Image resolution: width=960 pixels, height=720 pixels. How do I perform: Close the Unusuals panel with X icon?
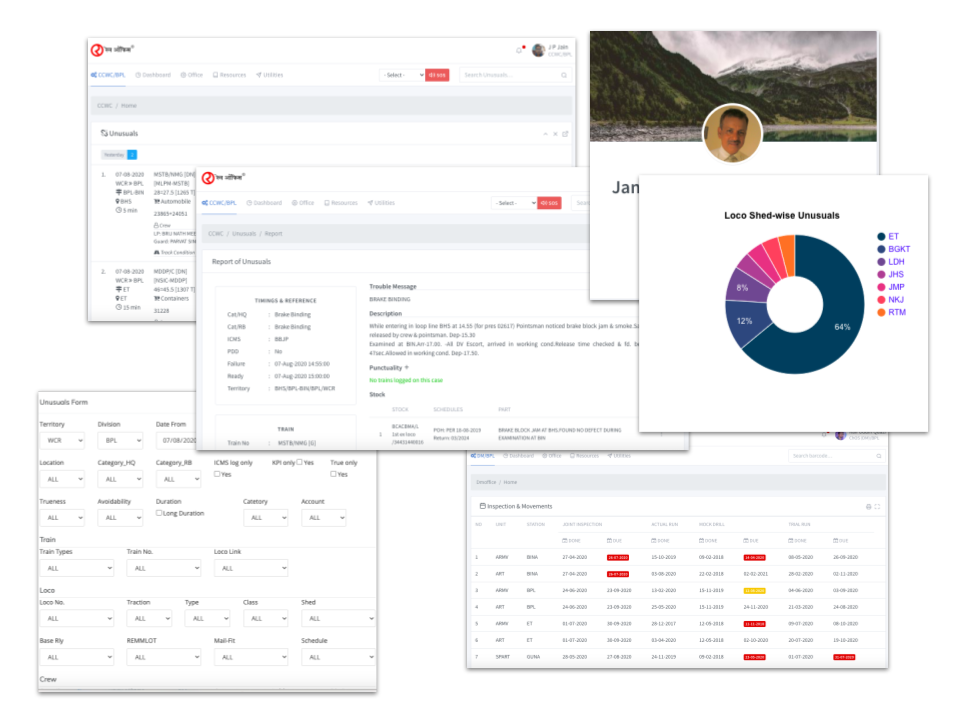tap(555, 133)
